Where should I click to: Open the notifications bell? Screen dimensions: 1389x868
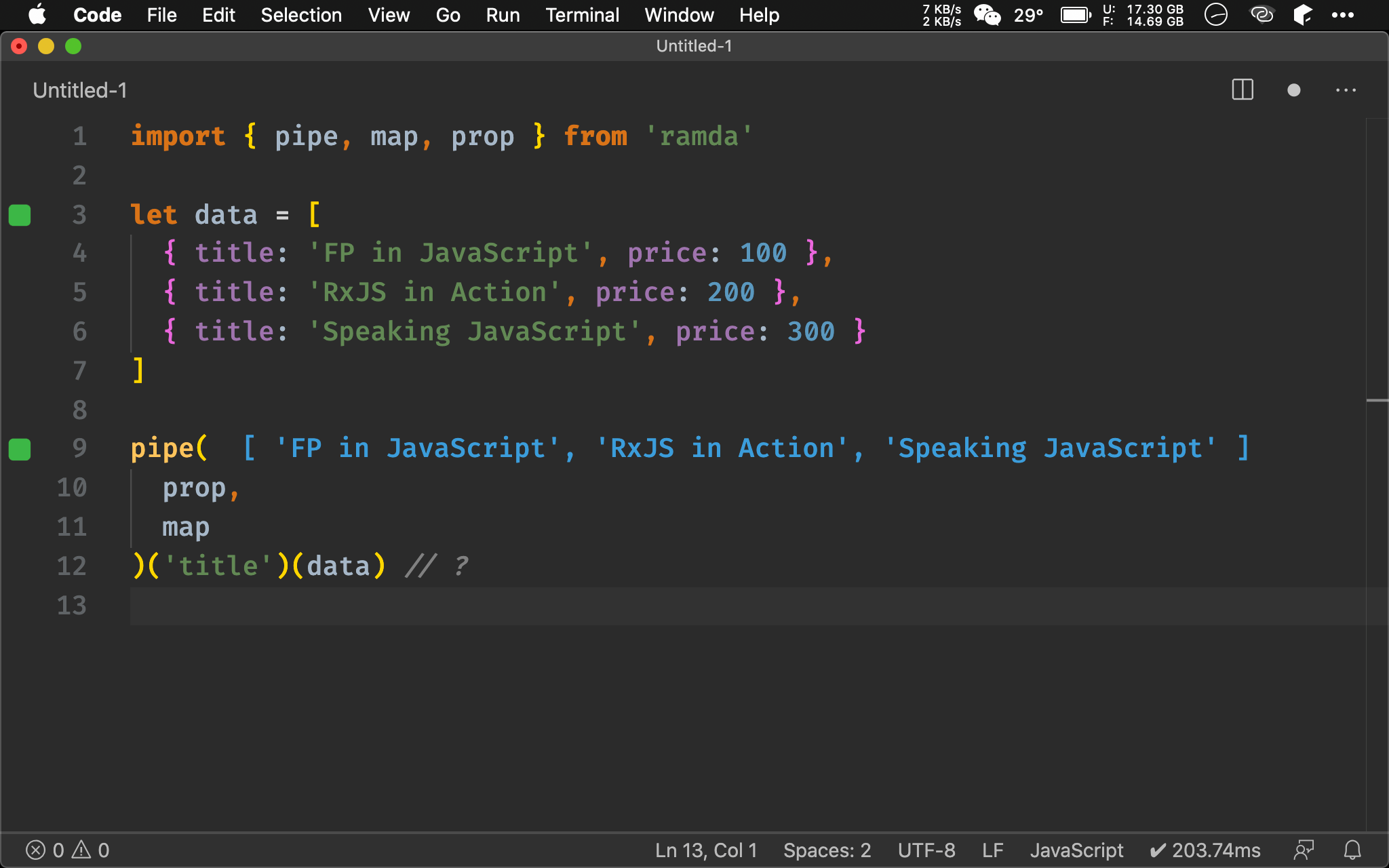coord(1352,850)
